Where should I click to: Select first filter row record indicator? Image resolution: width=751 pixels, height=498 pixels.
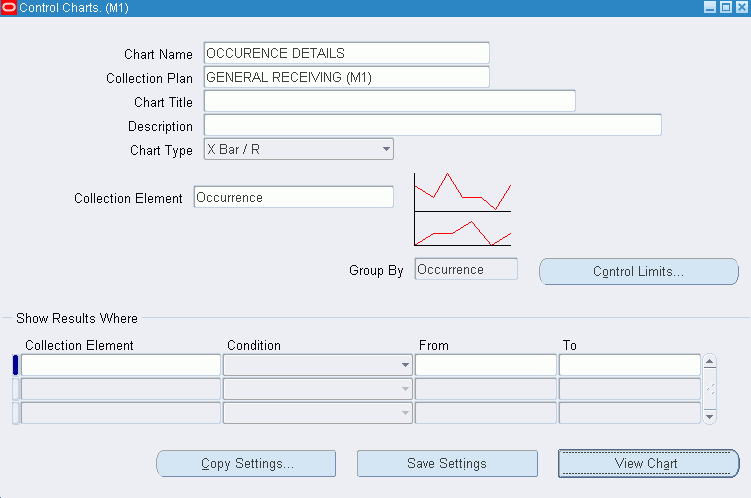(x=15, y=365)
